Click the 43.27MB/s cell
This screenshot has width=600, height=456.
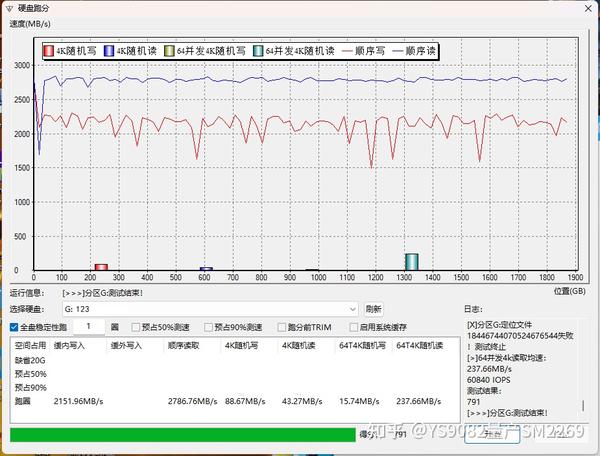coord(302,401)
